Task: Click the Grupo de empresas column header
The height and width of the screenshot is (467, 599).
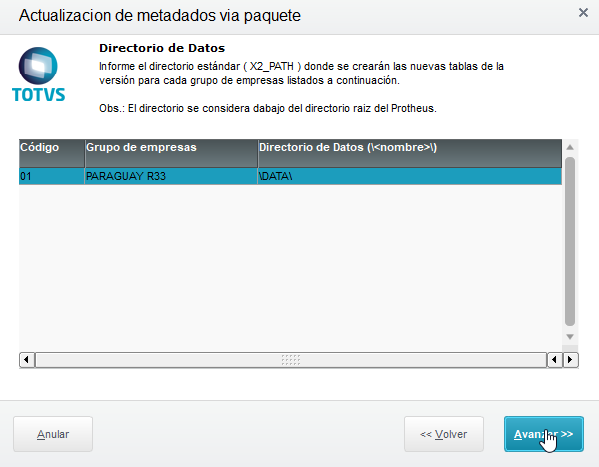Action: click(x=171, y=153)
